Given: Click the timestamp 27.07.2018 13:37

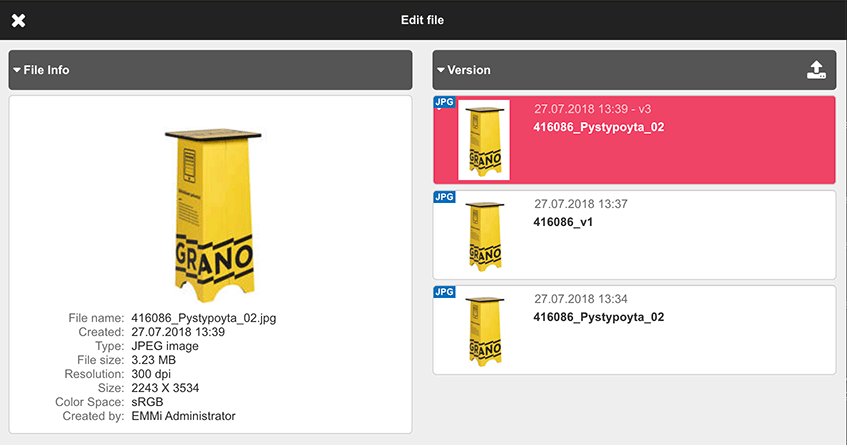Looking at the screenshot, I should click(x=581, y=204).
